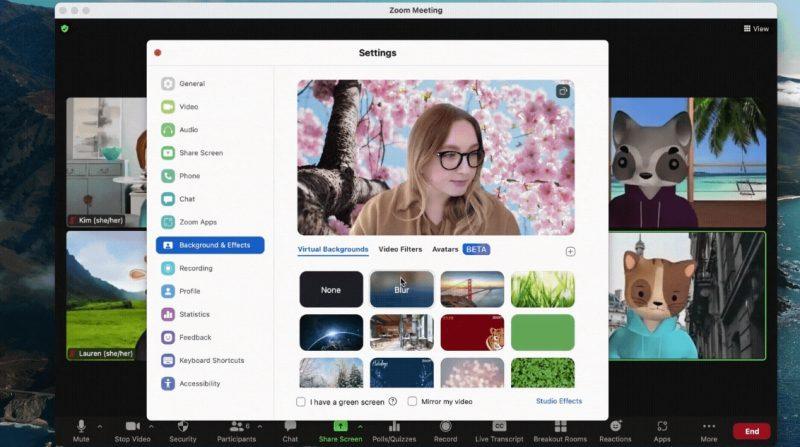Viewport: 800px width, 447px height.
Task: Select Earth from space background
Action: click(331, 332)
